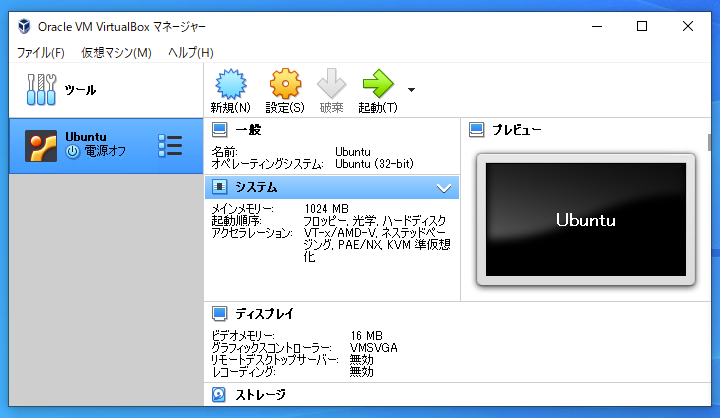Click the ディスプレイ section heading
720x418 pixels.
[x=264, y=314]
